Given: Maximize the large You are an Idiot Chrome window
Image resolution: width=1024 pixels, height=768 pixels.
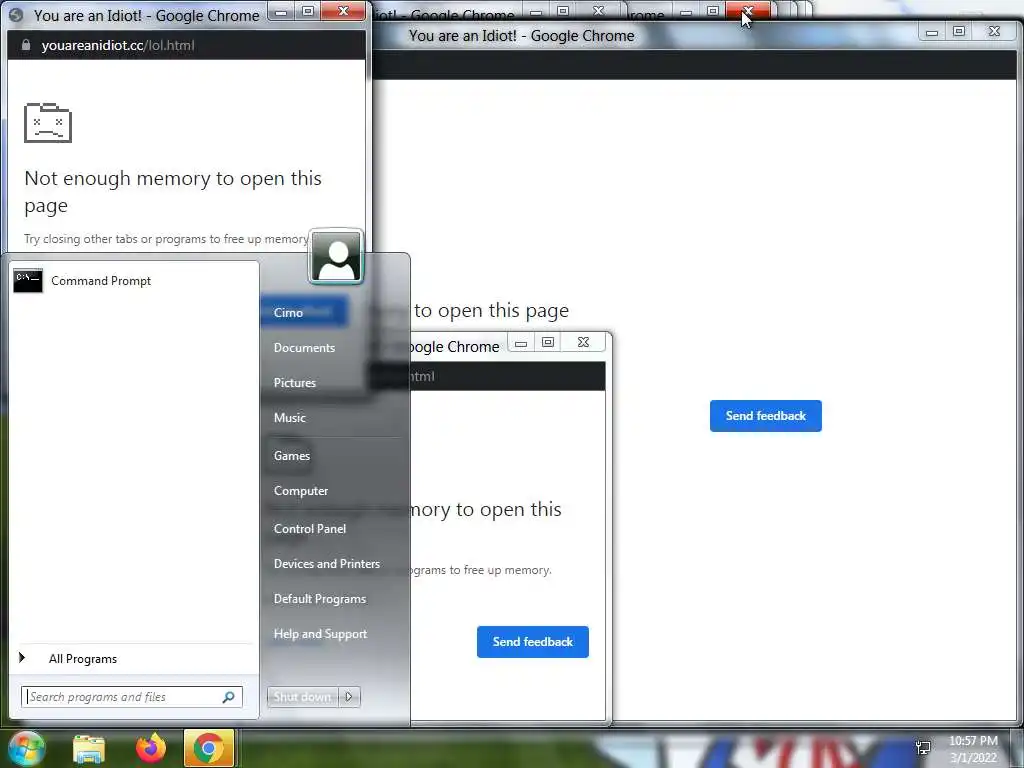Looking at the screenshot, I should click(x=959, y=31).
